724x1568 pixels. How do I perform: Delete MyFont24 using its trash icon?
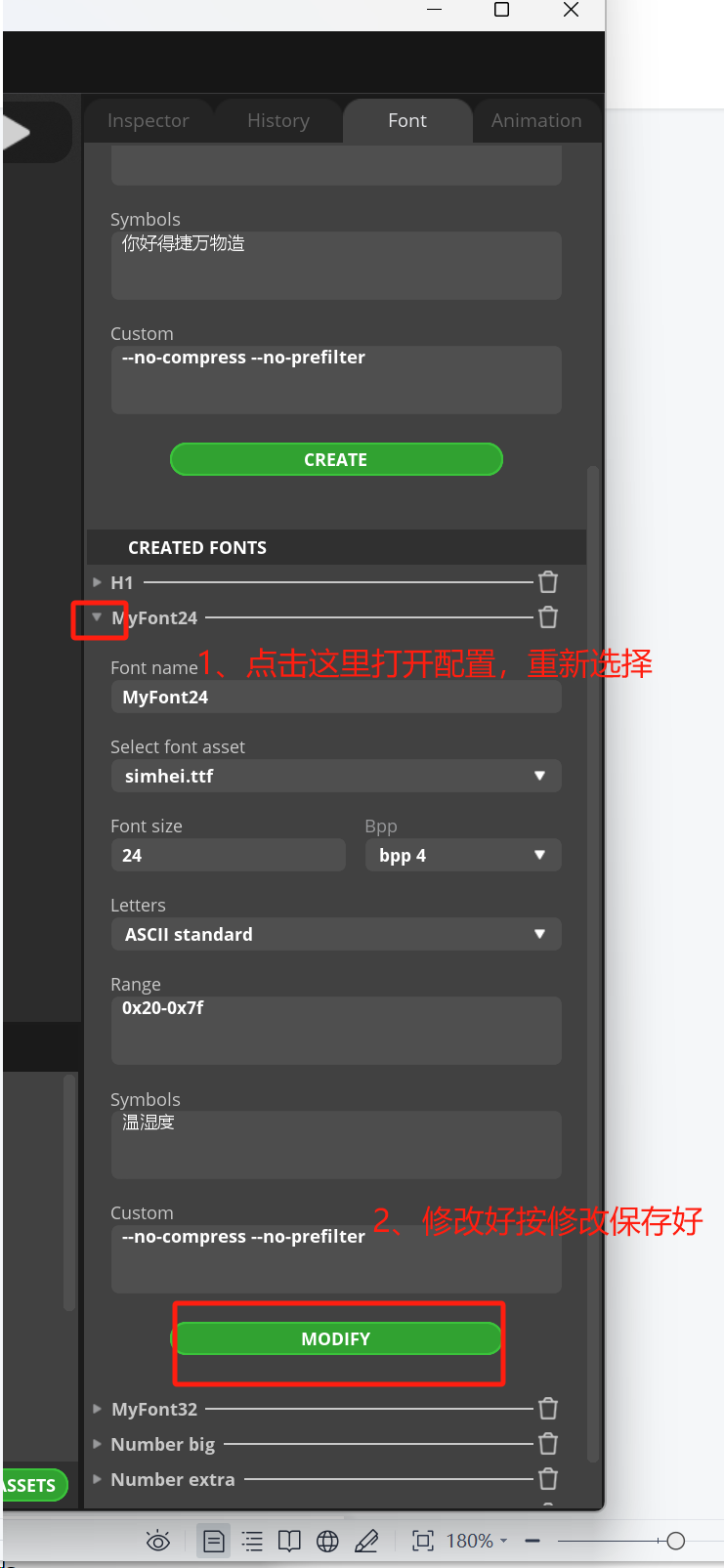[548, 617]
